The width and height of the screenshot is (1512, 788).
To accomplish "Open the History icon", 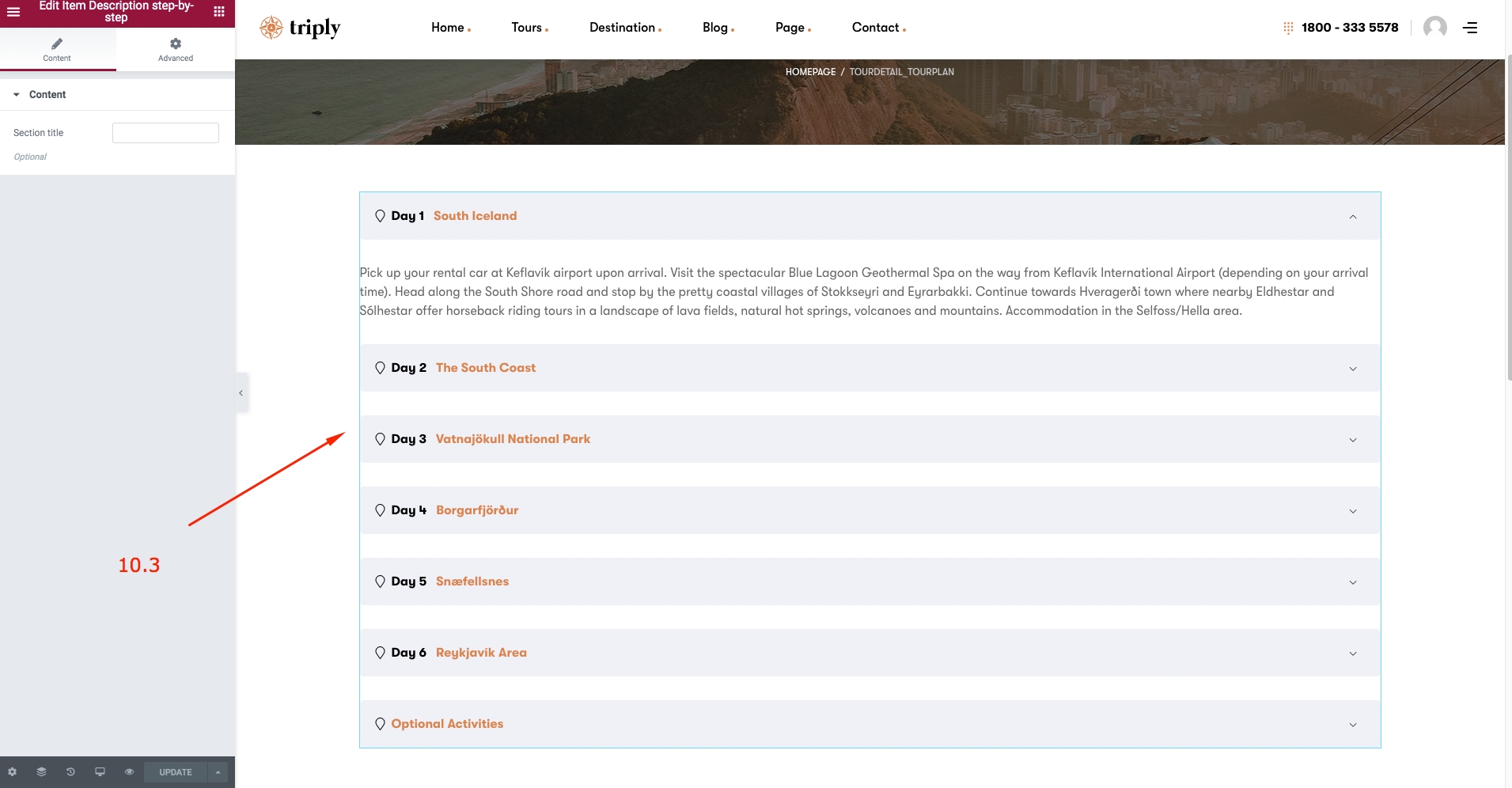I will tap(70, 772).
